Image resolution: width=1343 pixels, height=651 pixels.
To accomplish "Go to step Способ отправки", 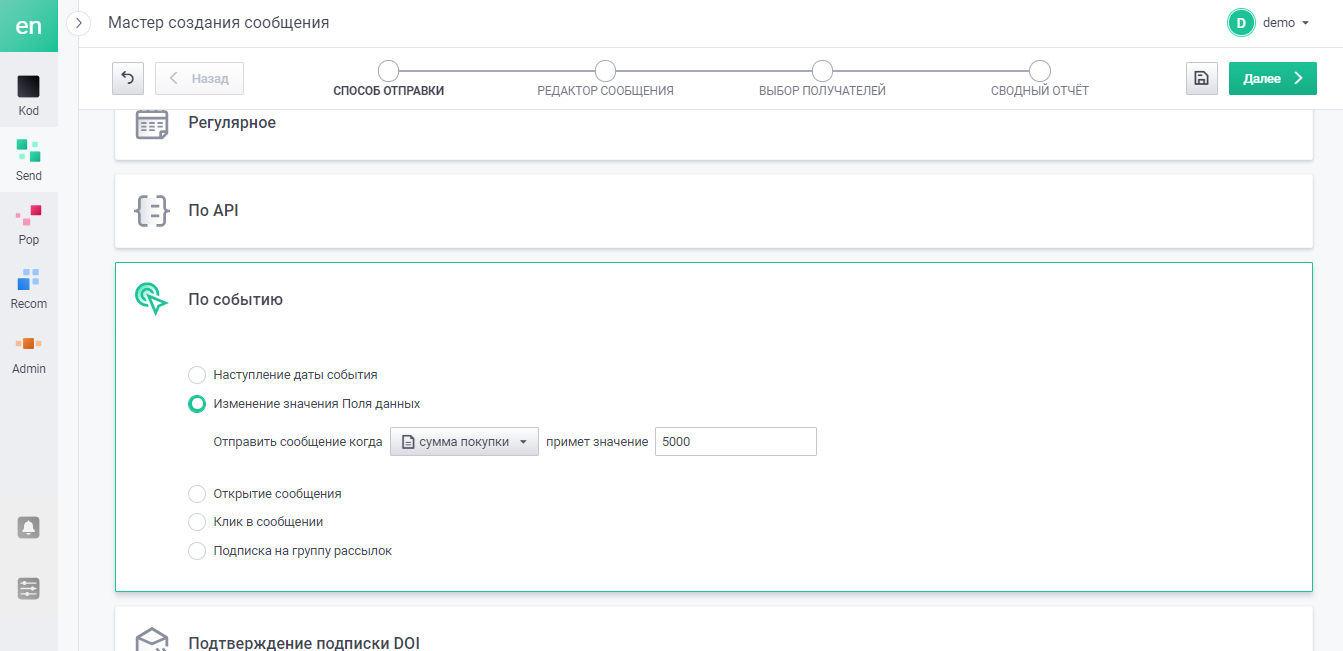I will [388, 78].
